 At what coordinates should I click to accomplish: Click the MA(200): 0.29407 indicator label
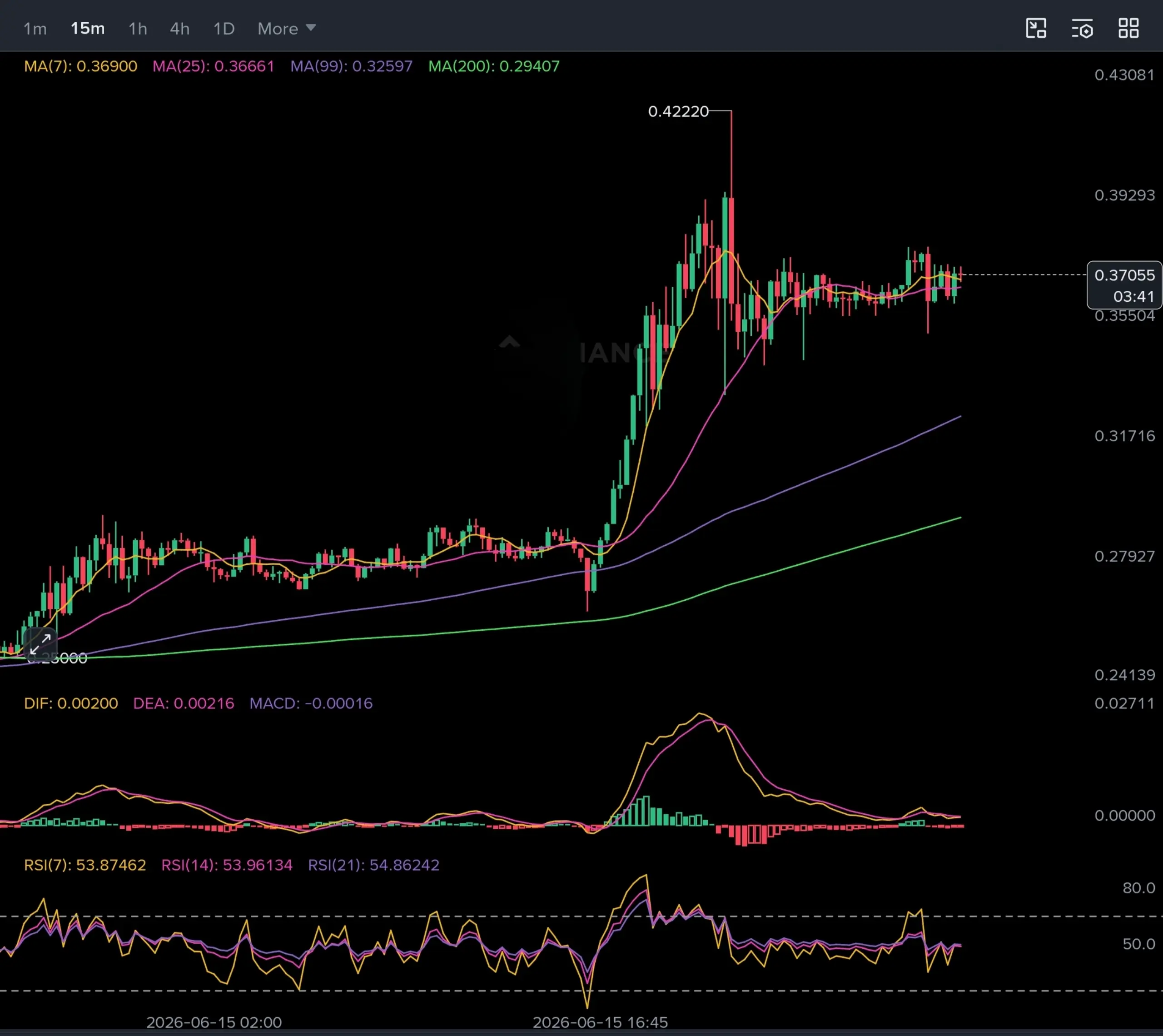pyautogui.click(x=494, y=66)
